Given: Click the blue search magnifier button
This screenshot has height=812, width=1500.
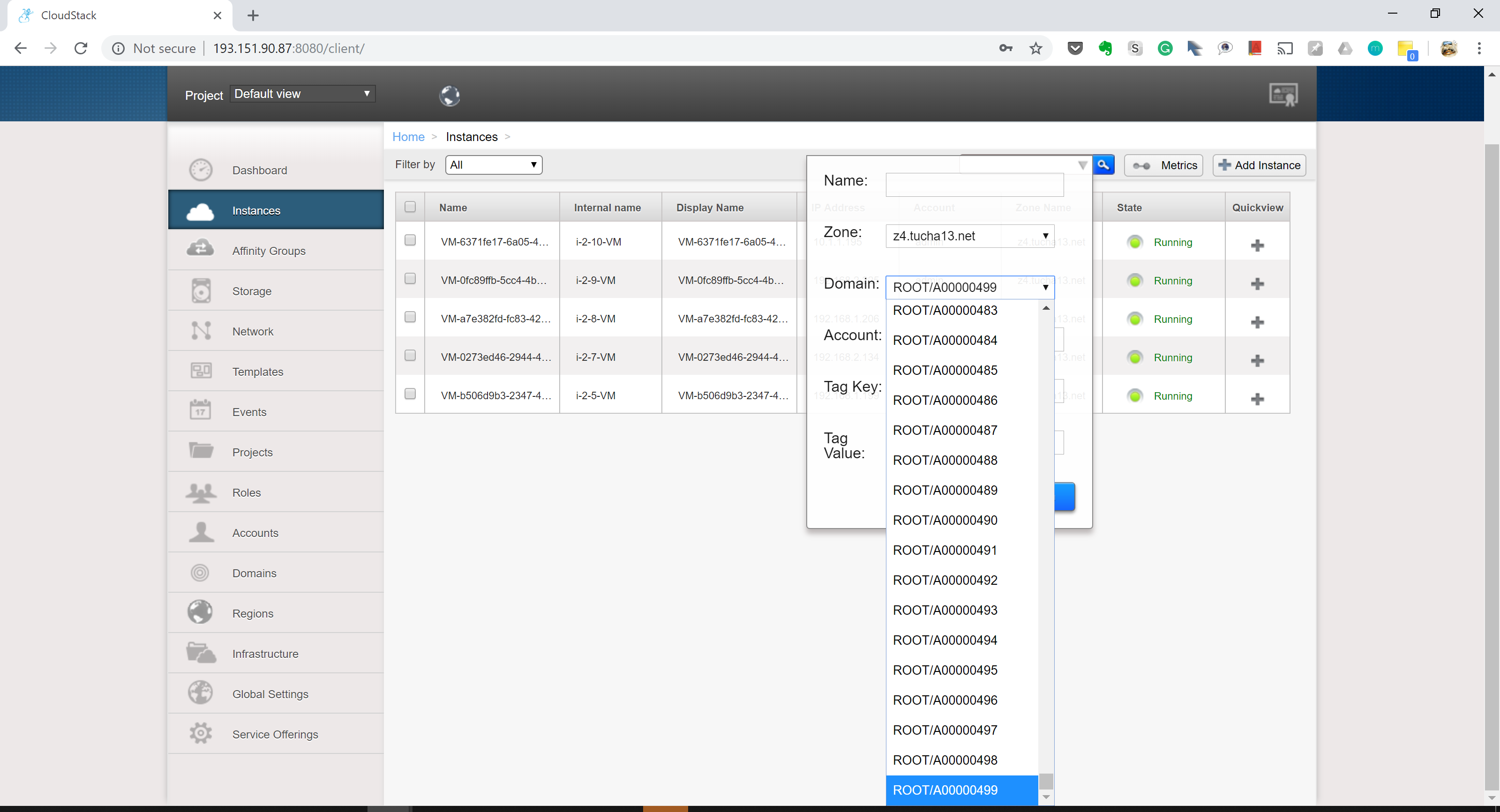Looking at the screenshot, I should pyautogui.click(x=1103, y=165).
